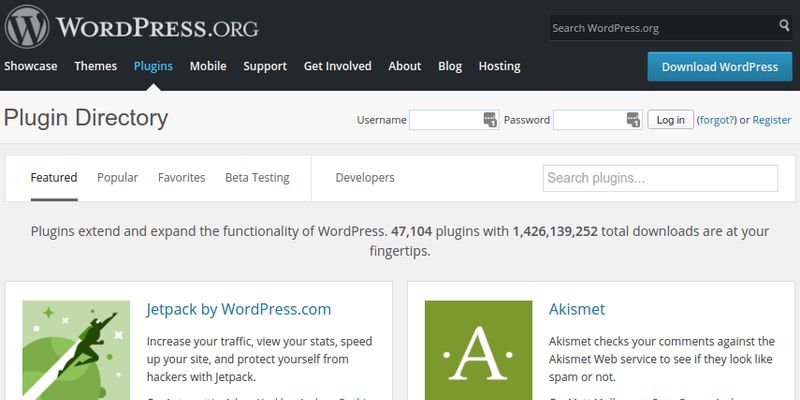Open the Hosting menu item
The image size is (800, 400).
click(499, 66)
